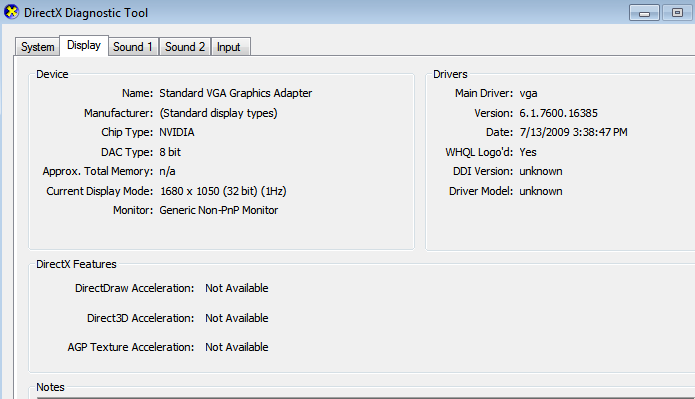Go to the Input tab
The width and height of the screenshot is (695, 399).
[229, 47]
